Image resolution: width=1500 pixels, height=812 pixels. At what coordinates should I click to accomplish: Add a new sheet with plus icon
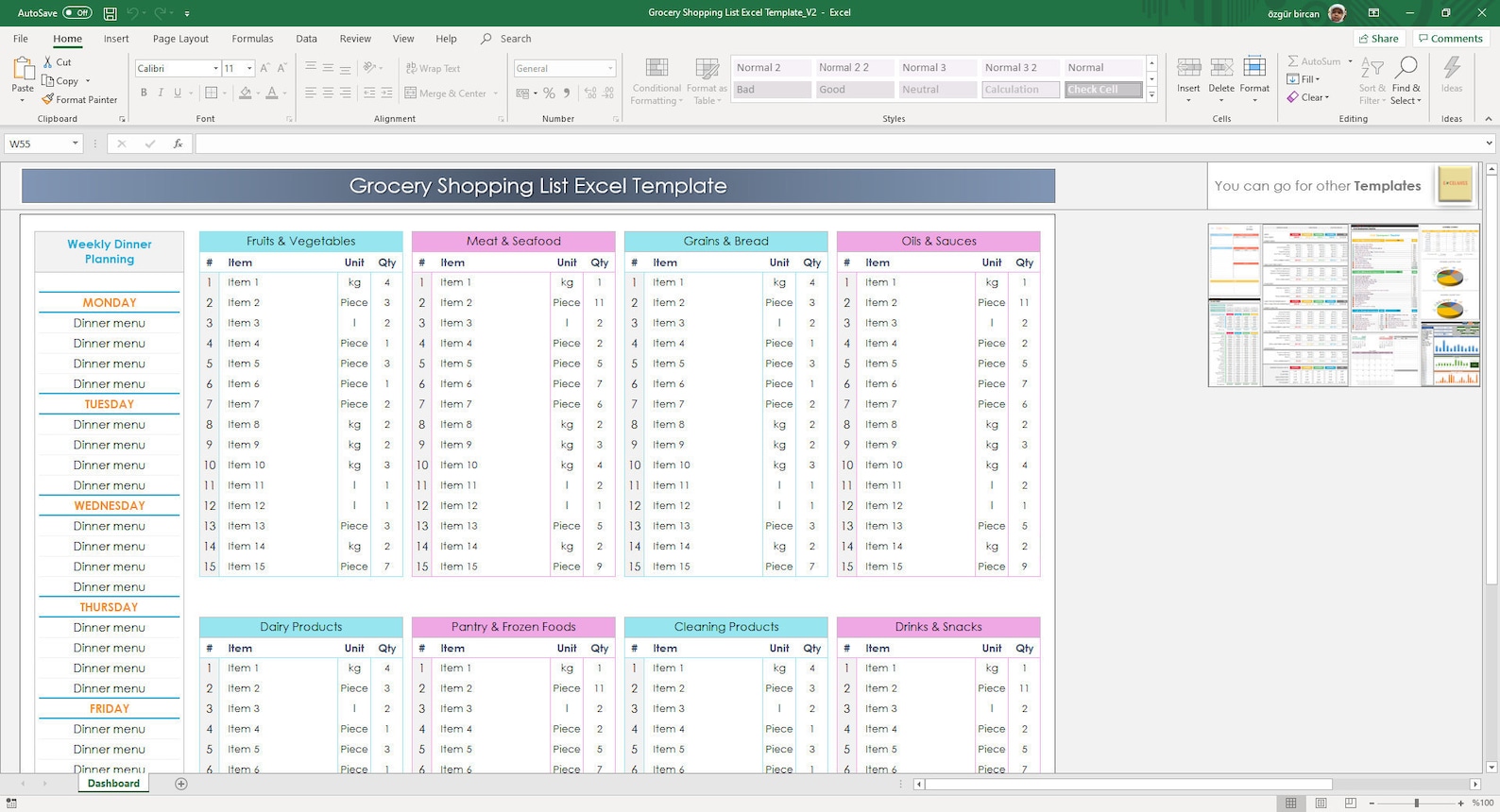pyautogui.click(x=181, y=784)
